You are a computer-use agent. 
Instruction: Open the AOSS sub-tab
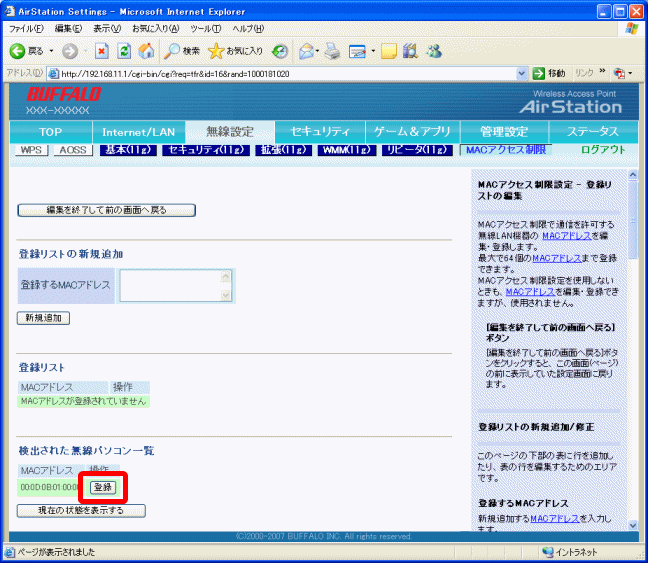point(73,150)
